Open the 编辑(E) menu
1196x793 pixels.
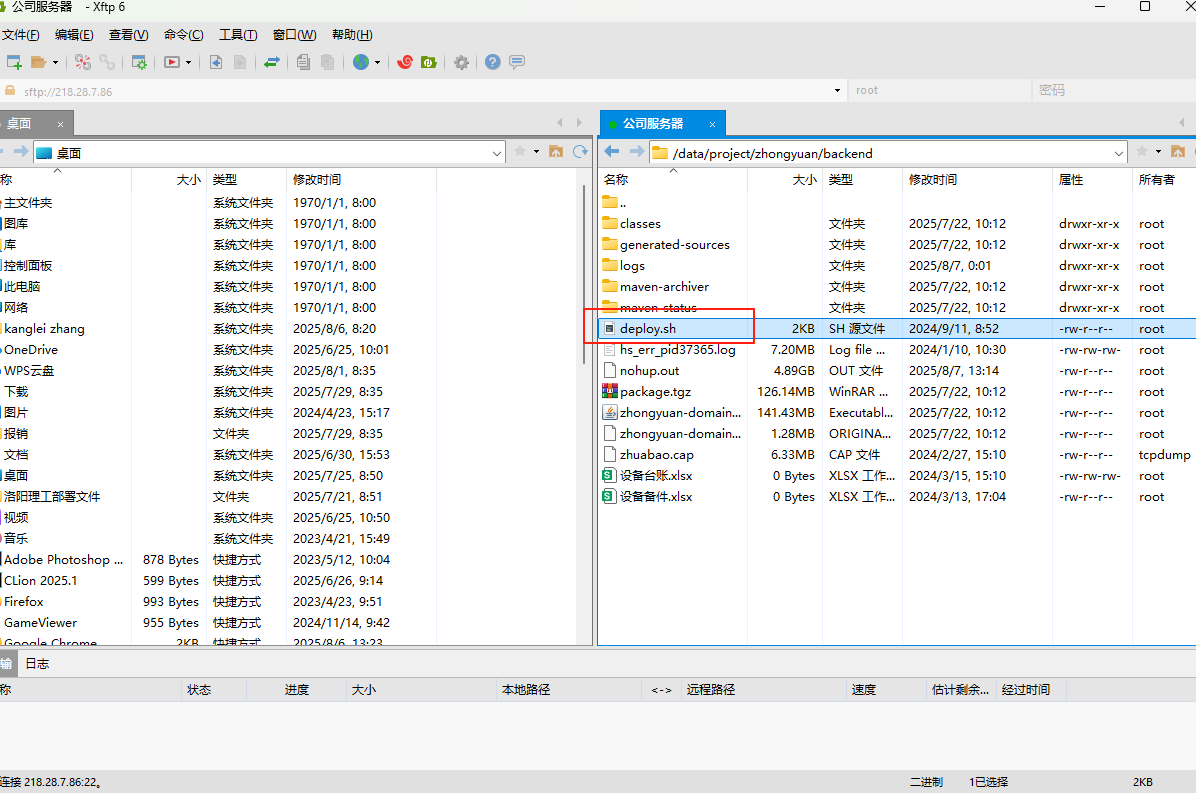(x=74, y=35)
